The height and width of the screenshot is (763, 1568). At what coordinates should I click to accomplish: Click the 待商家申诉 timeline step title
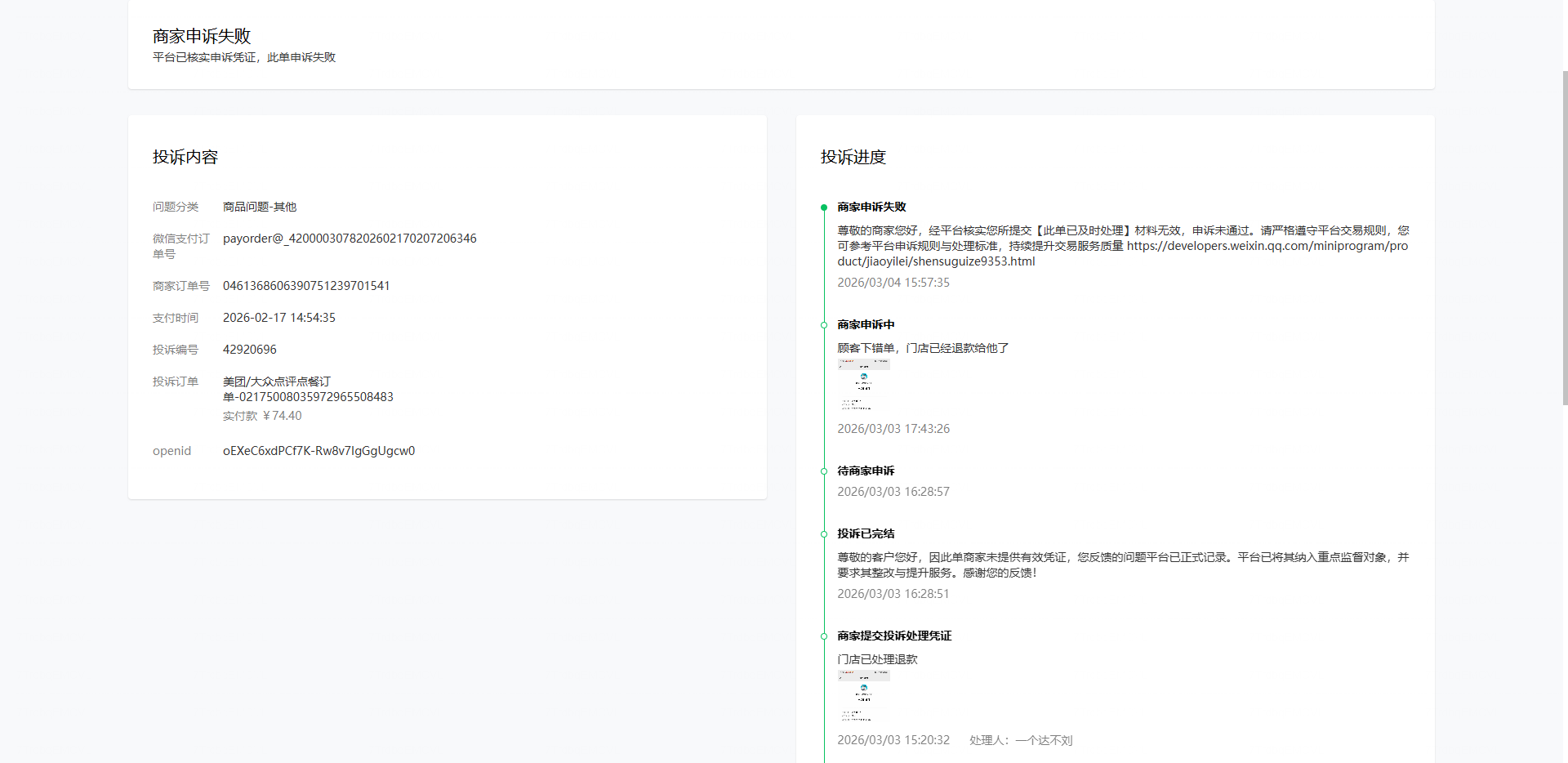click(x=866, y=471)
